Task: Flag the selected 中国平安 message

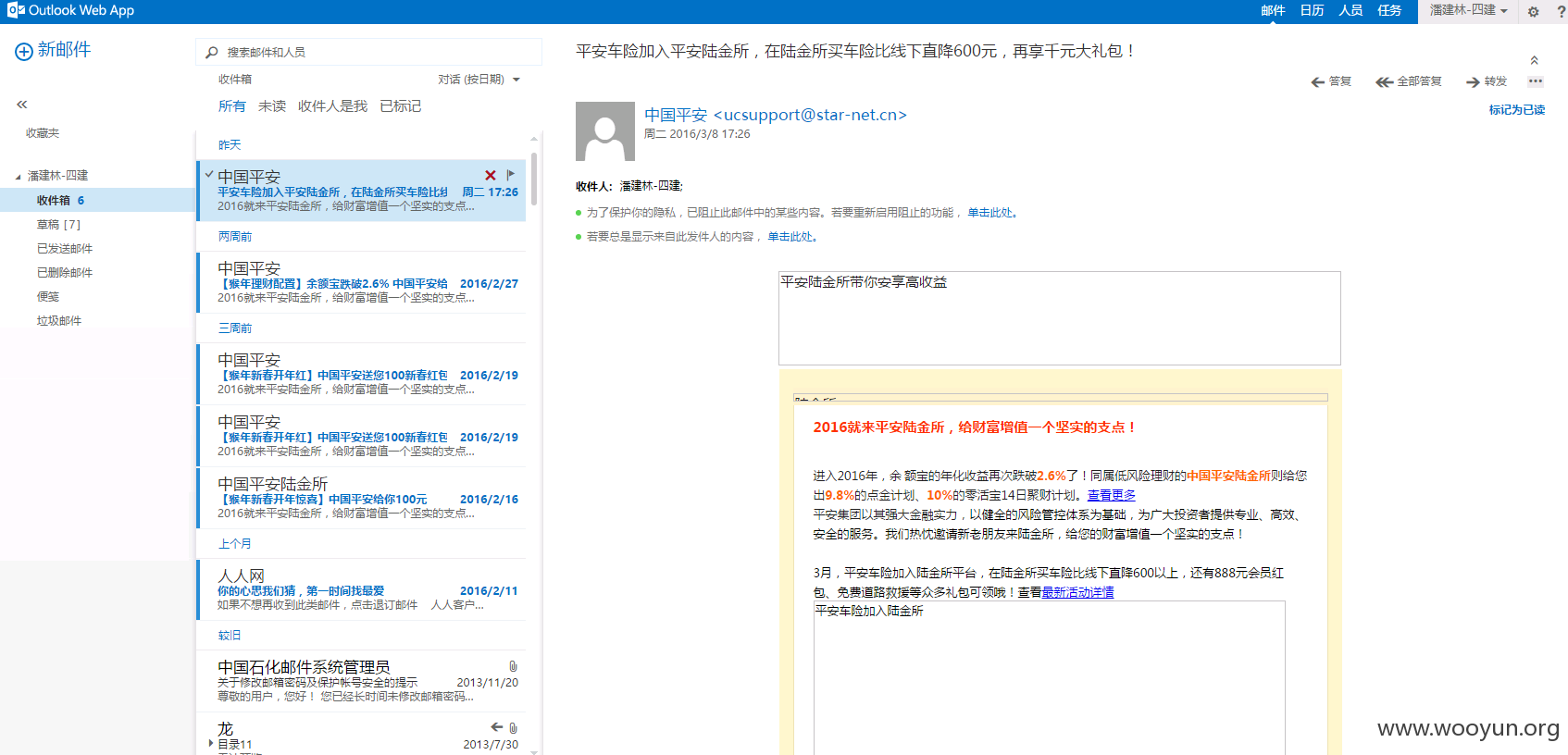Action: coord(511,175)
